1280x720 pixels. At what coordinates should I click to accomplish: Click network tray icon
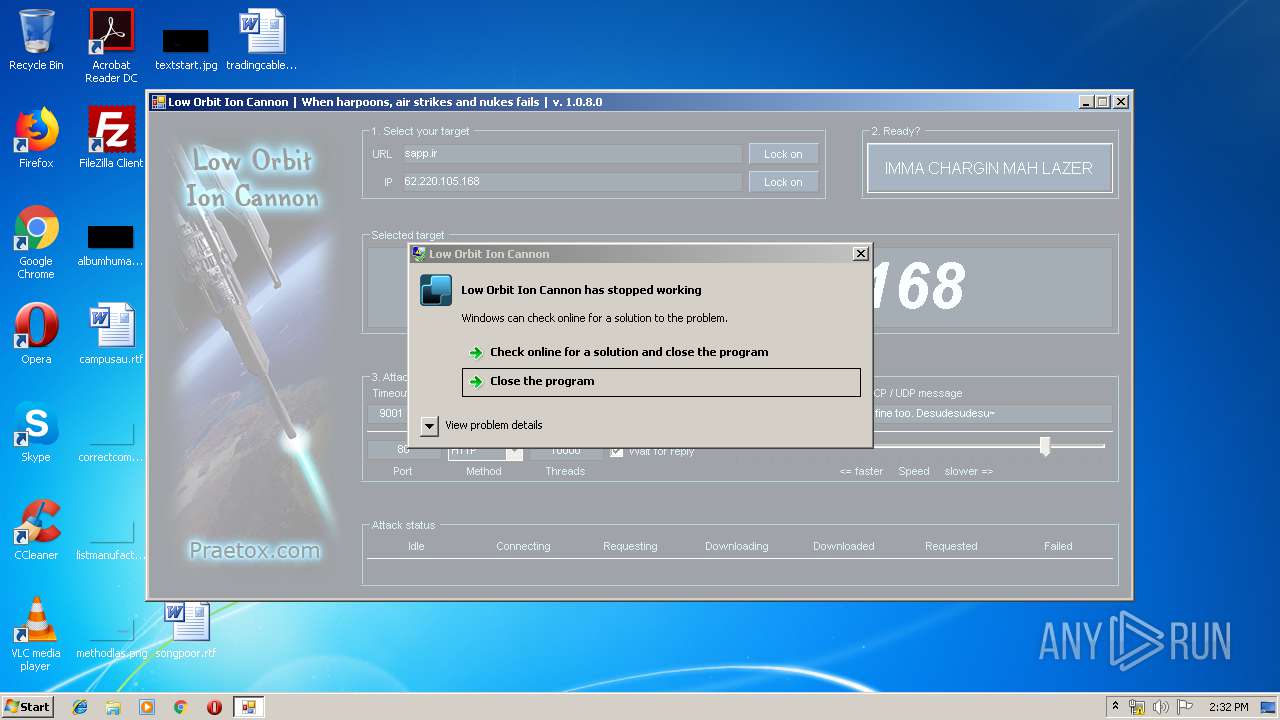[x=1137, y=707]
